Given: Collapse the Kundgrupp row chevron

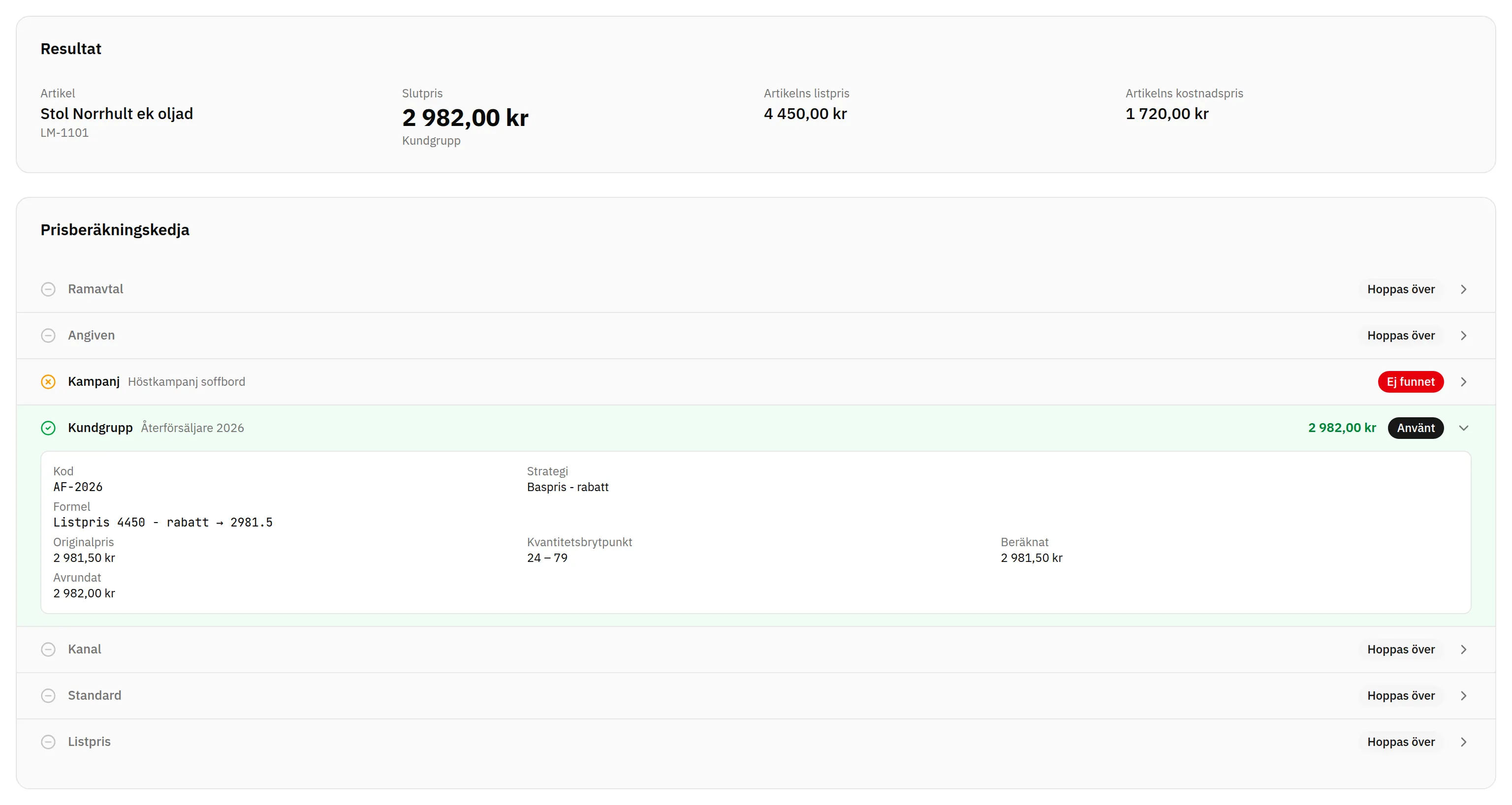Looking at the screenshot, I should pyautogui.click(x=1463, y=428).
